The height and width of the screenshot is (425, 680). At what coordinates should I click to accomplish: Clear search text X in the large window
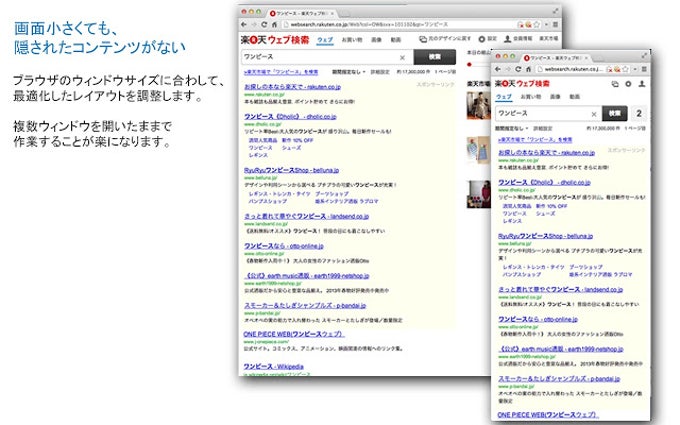(x=402, y=57)
